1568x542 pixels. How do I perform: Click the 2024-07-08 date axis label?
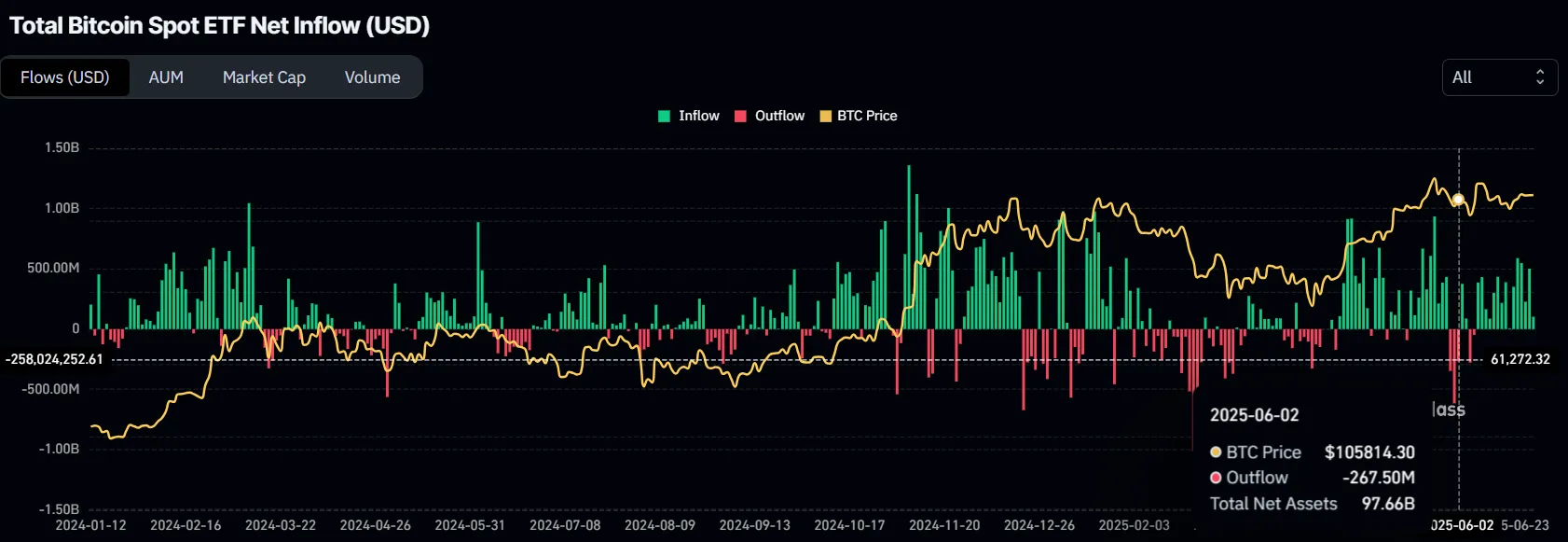pos(565,525)
